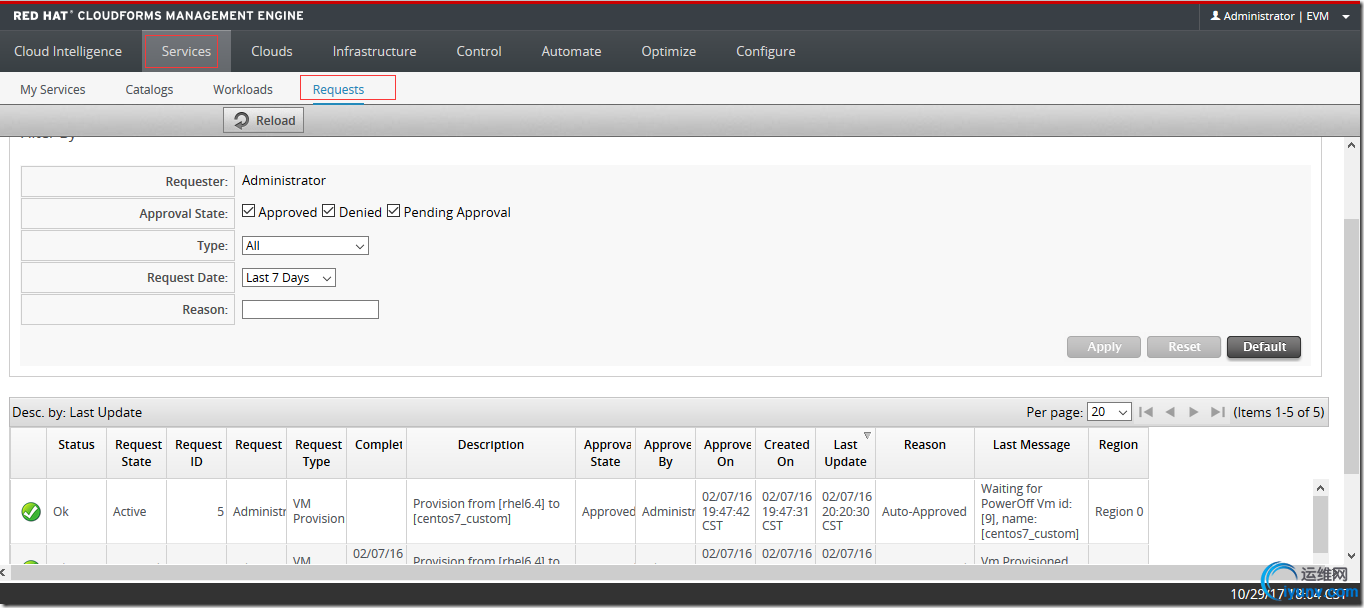This screenshot has width=1364, height=608.
Task: Open the Per page dropdown
Action: [x=1109, y=412]
